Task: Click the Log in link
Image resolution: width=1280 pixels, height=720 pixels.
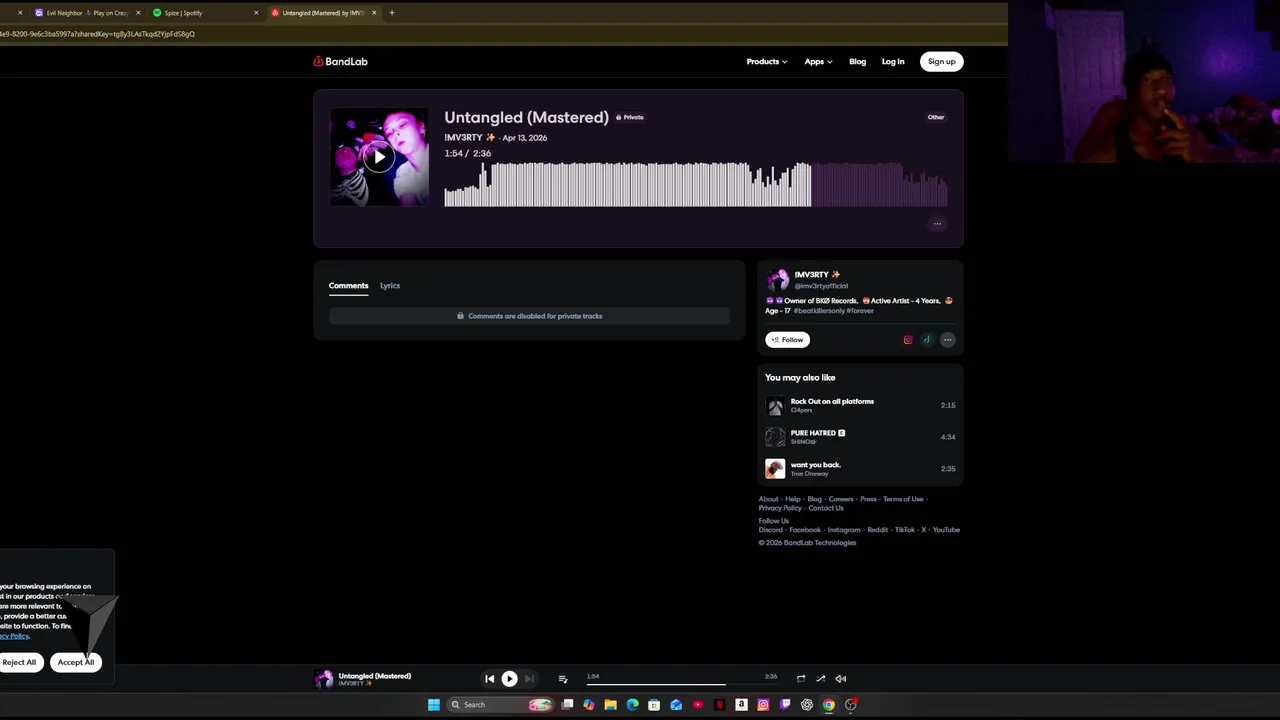Action: point(893,62)
